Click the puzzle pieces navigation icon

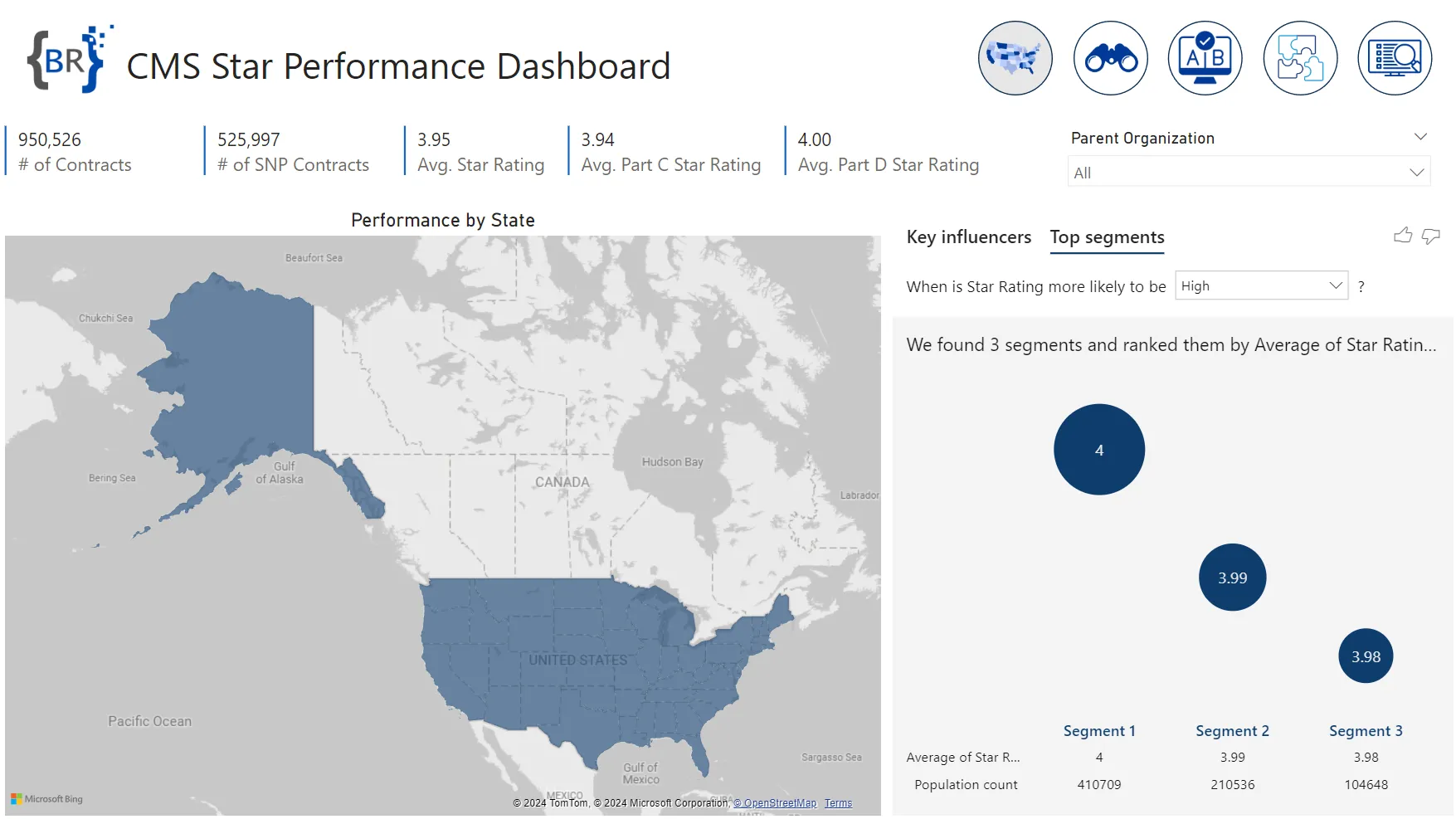(x=1300, y=58)
